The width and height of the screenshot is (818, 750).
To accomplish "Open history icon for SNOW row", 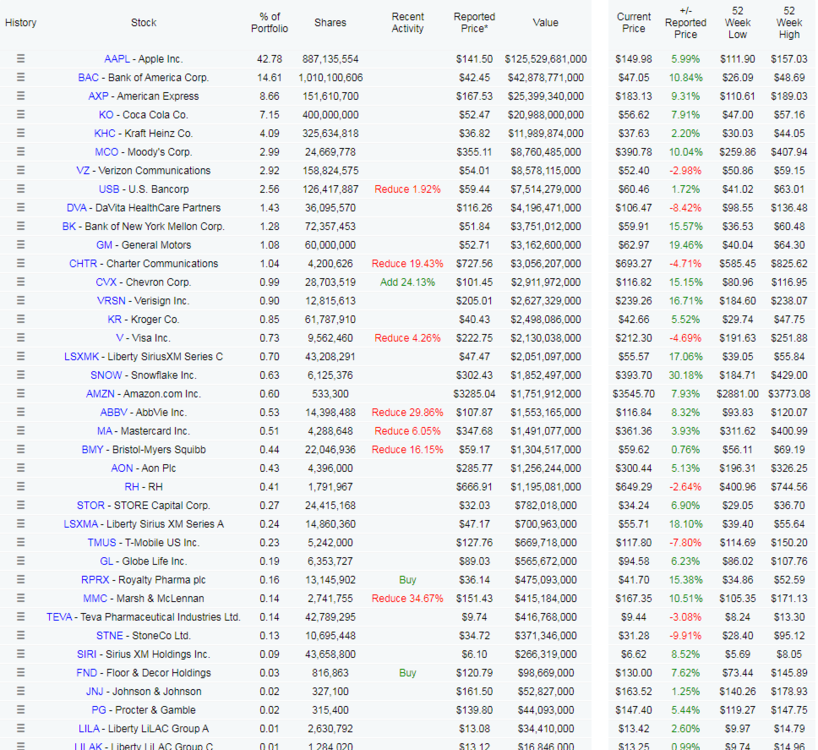I will click(x=21, y=375).
